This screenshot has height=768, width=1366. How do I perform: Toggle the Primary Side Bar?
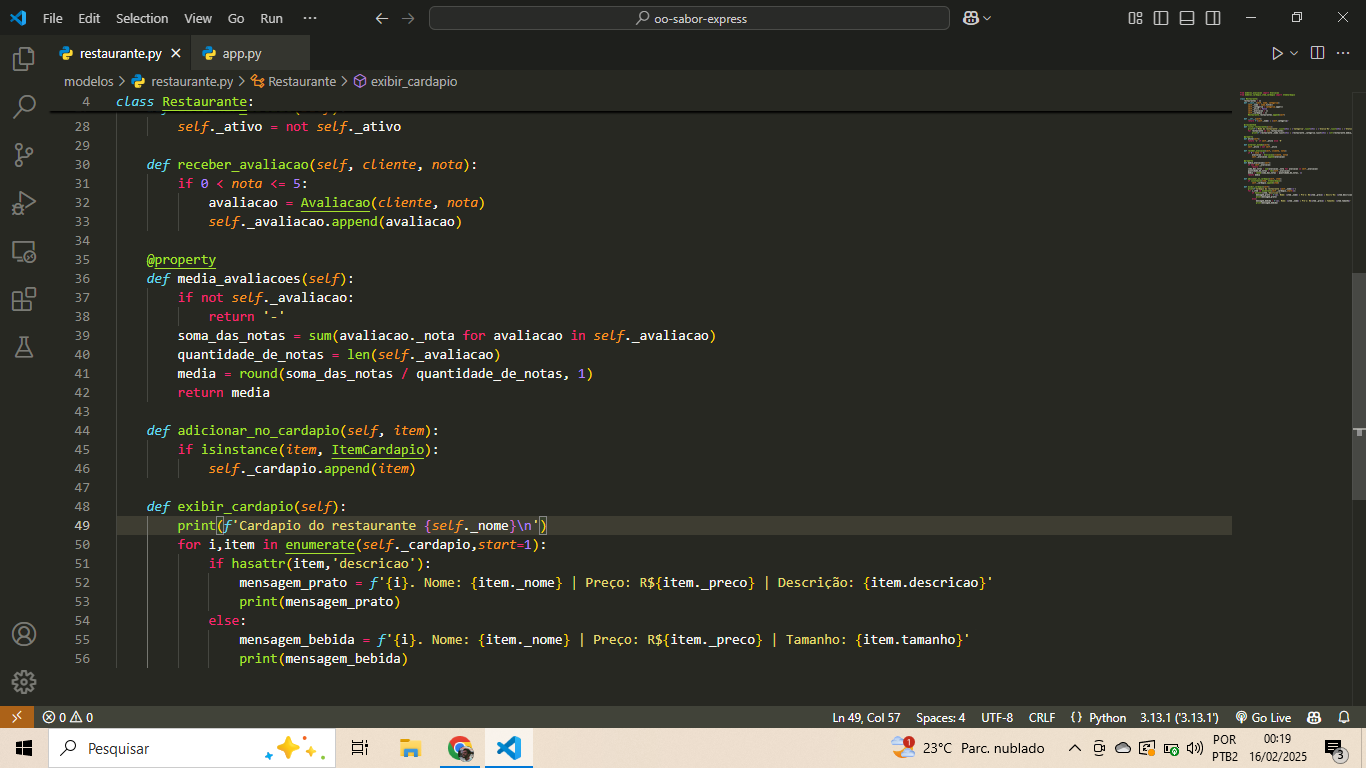[x=1161, y=18]
